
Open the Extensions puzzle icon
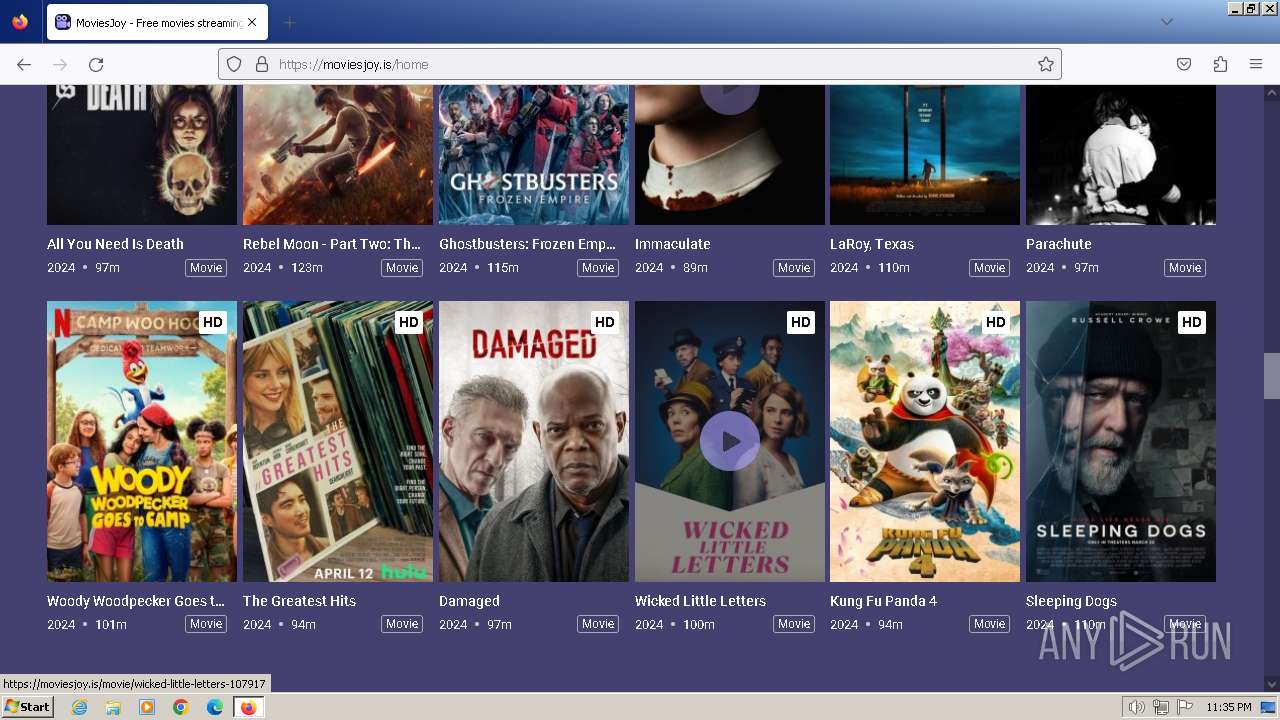click(x=1220, y=64)
